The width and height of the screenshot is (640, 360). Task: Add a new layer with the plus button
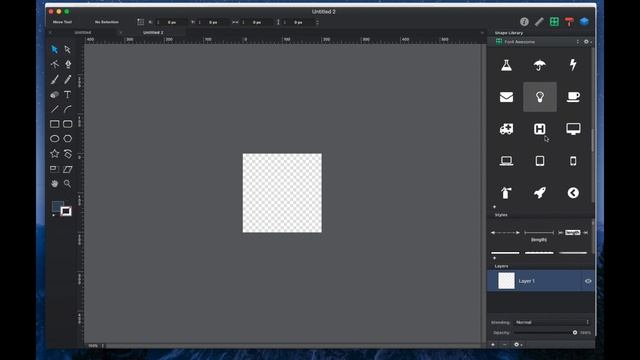point(493,344)
